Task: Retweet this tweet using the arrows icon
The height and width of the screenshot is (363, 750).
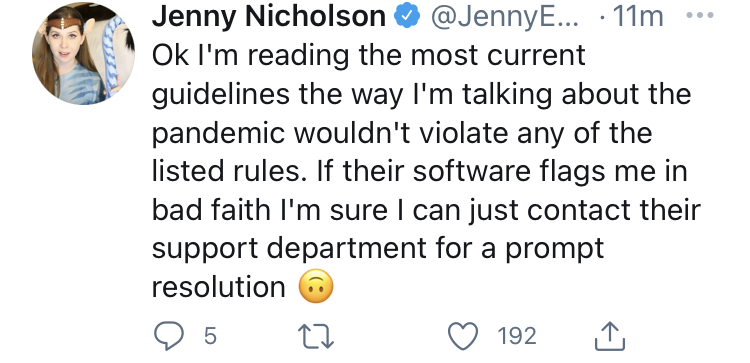Action: [x=316, y=336]
